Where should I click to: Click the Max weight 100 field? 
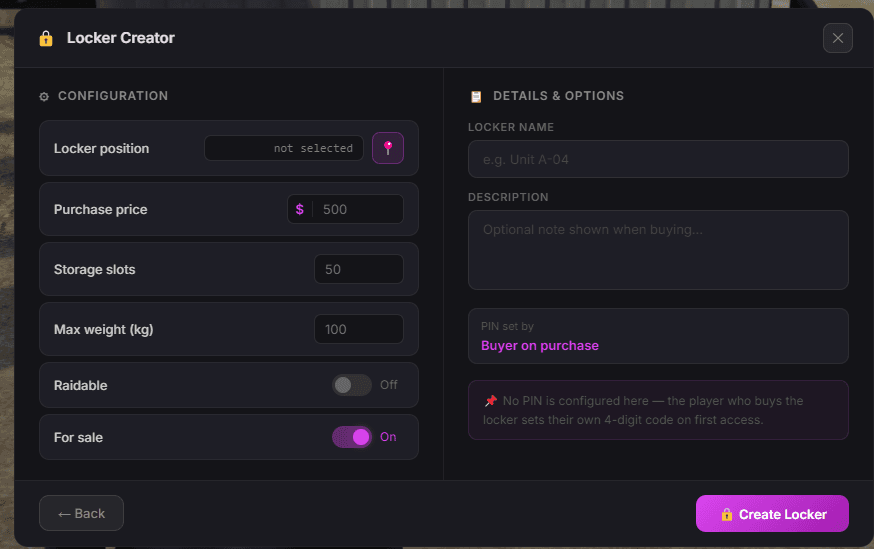(x=359, y=329)
